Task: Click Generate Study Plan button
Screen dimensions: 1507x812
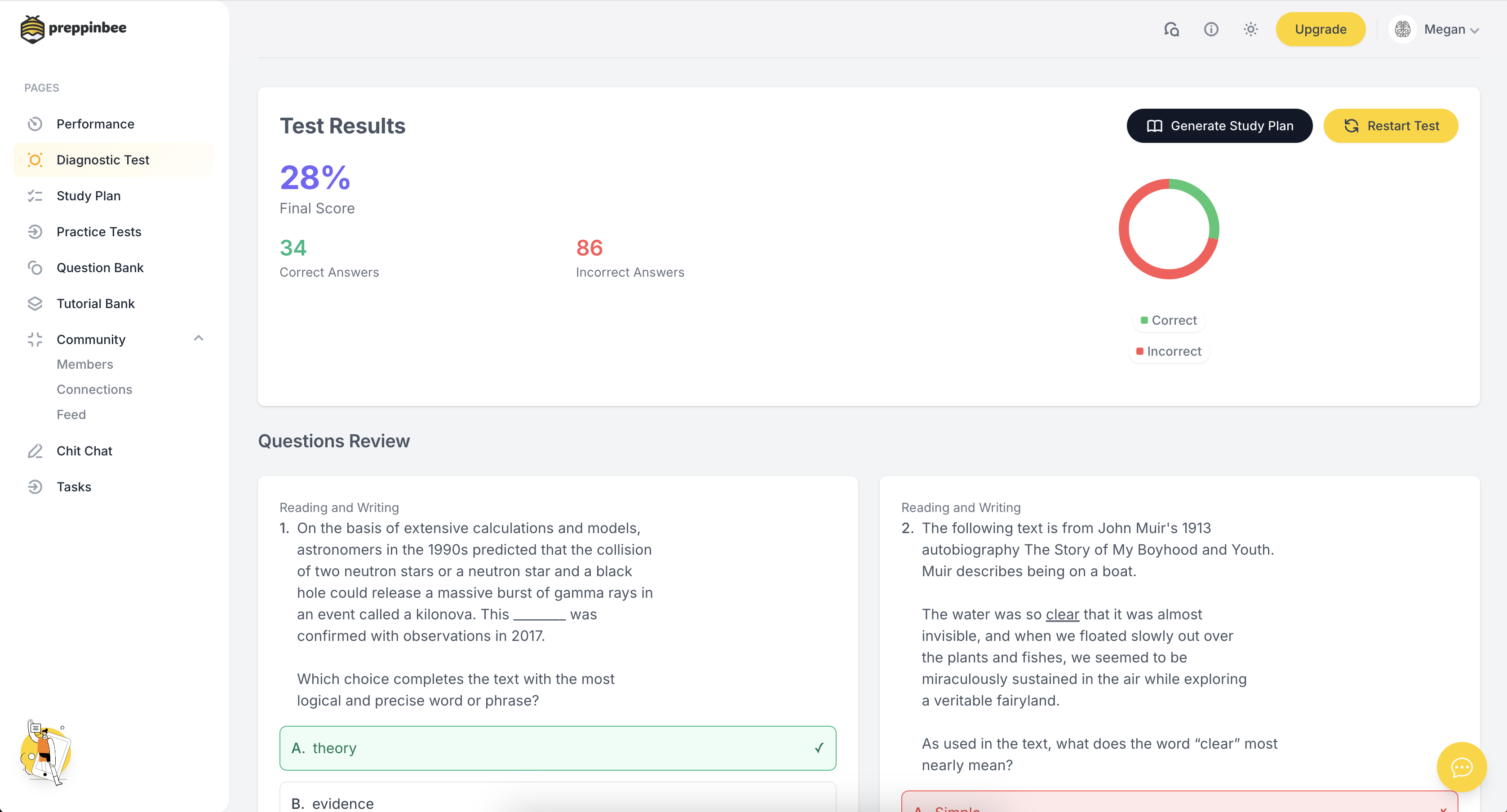Action: [1219, 126]
